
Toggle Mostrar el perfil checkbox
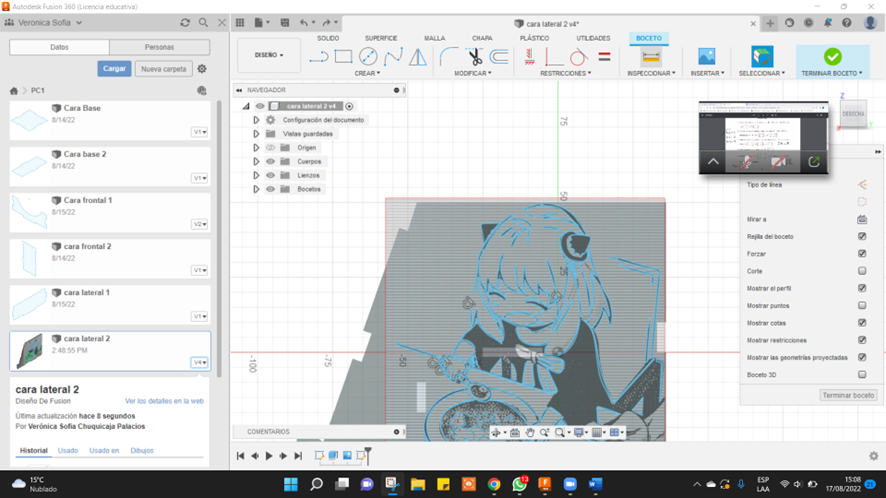click(x=862, y=288)
